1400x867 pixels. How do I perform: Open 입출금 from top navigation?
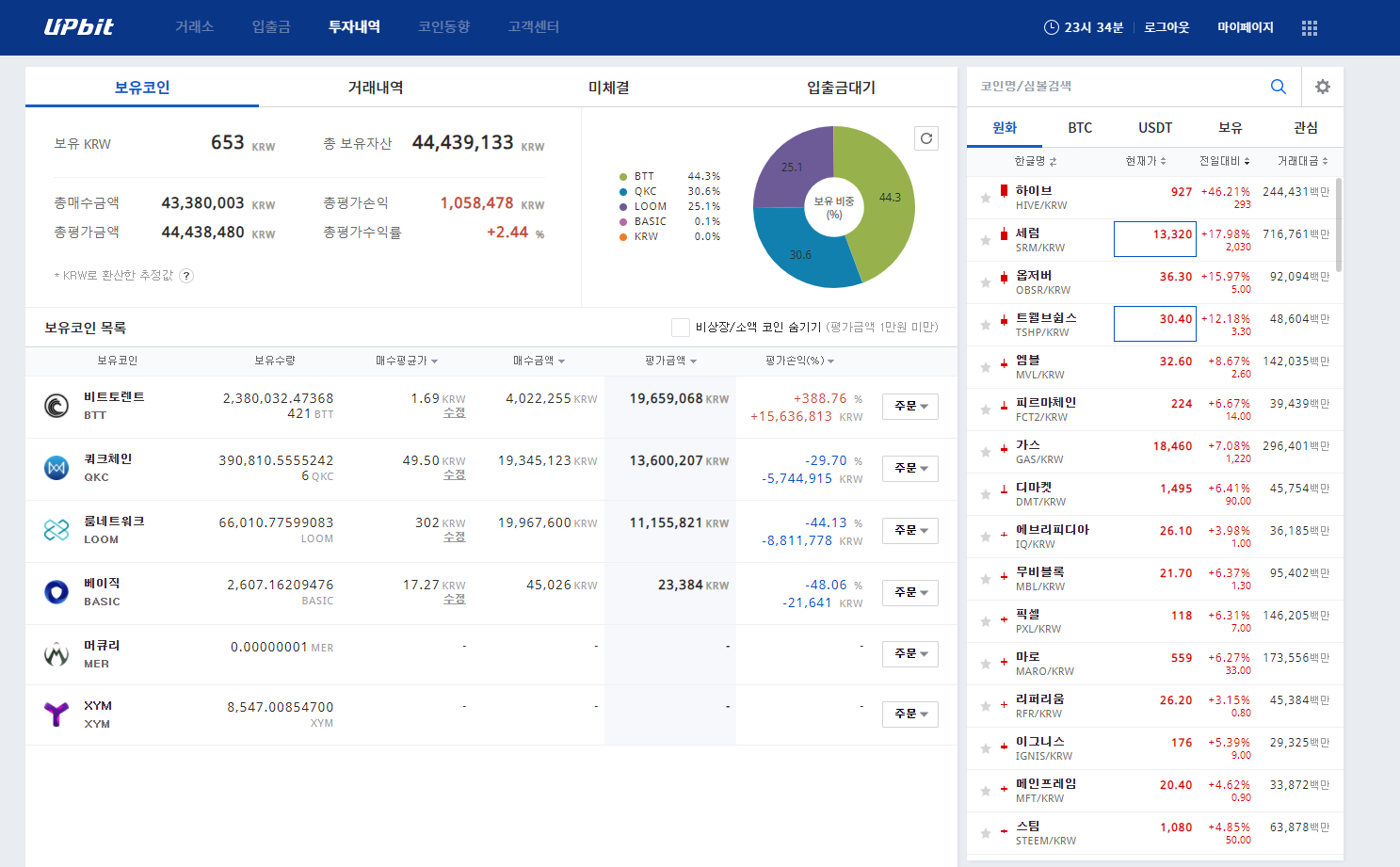click(x=271, y=27)
